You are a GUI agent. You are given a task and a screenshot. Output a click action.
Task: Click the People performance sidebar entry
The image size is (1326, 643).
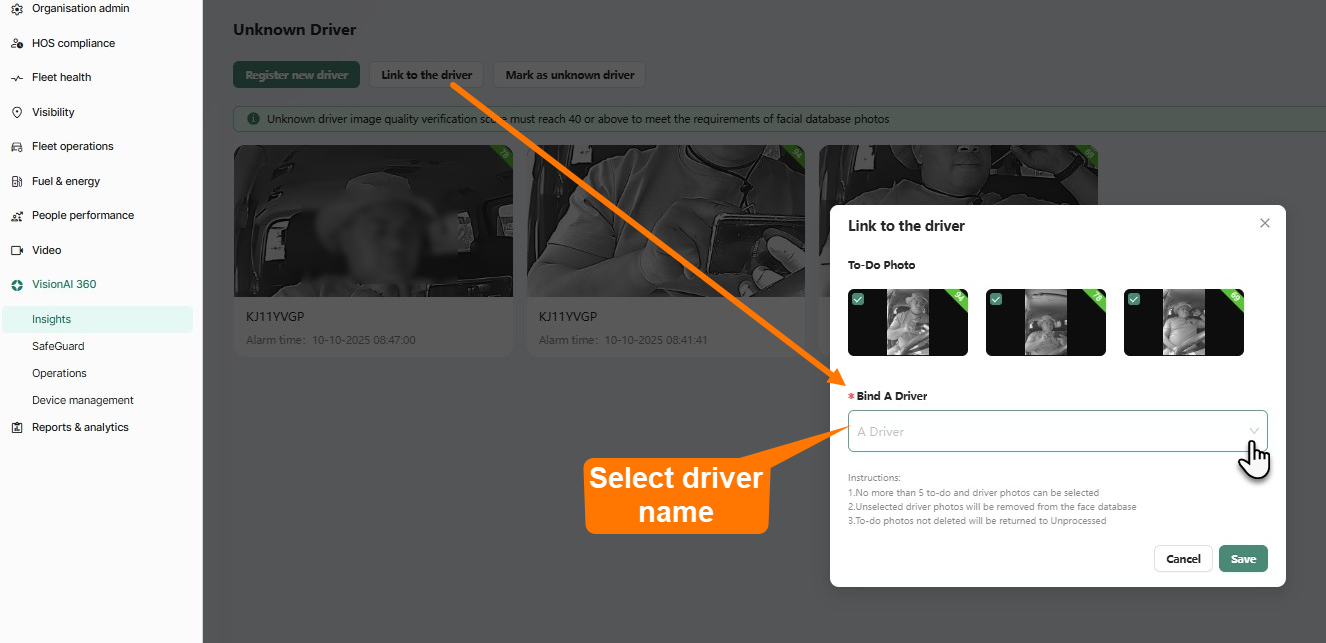click(83, 215)
